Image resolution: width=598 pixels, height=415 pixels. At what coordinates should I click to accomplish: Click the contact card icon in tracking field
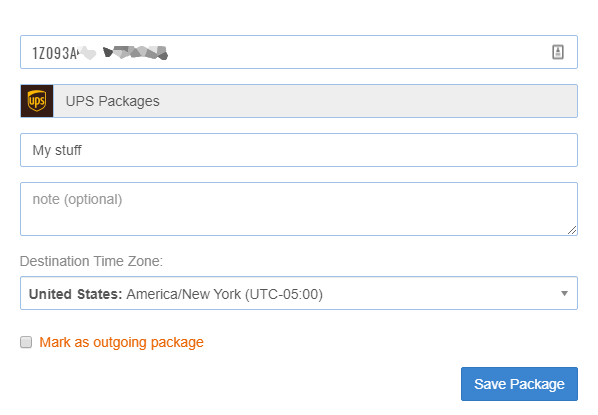pyautogui.click(x=558, y=52)
